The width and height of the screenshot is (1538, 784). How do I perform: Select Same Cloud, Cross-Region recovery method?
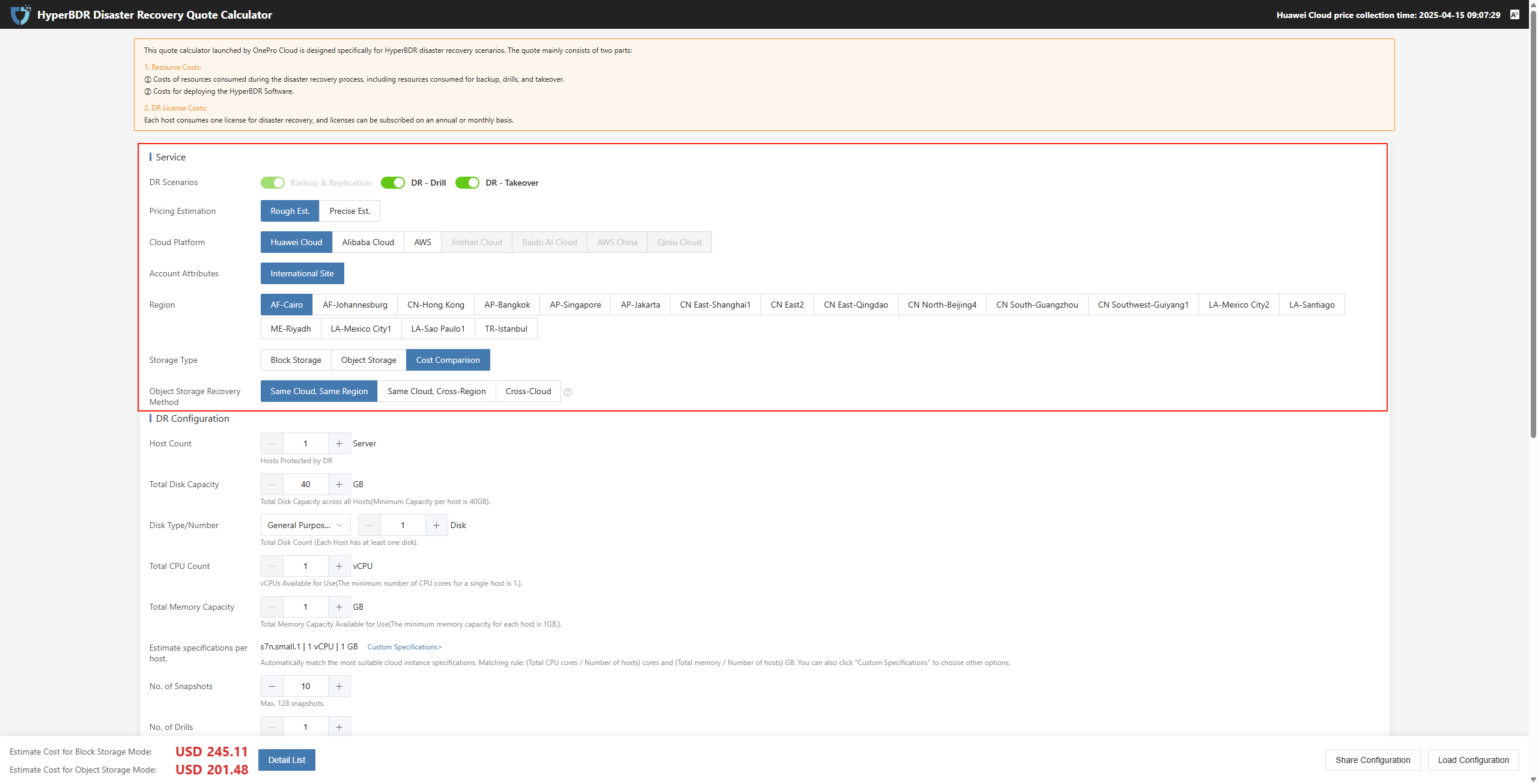point(437,391)
